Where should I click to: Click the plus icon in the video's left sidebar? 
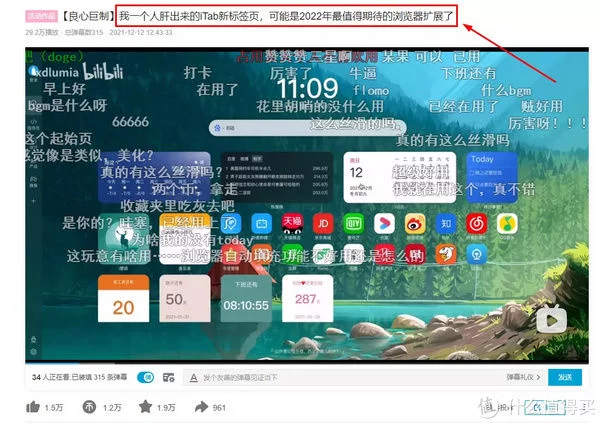33,201
